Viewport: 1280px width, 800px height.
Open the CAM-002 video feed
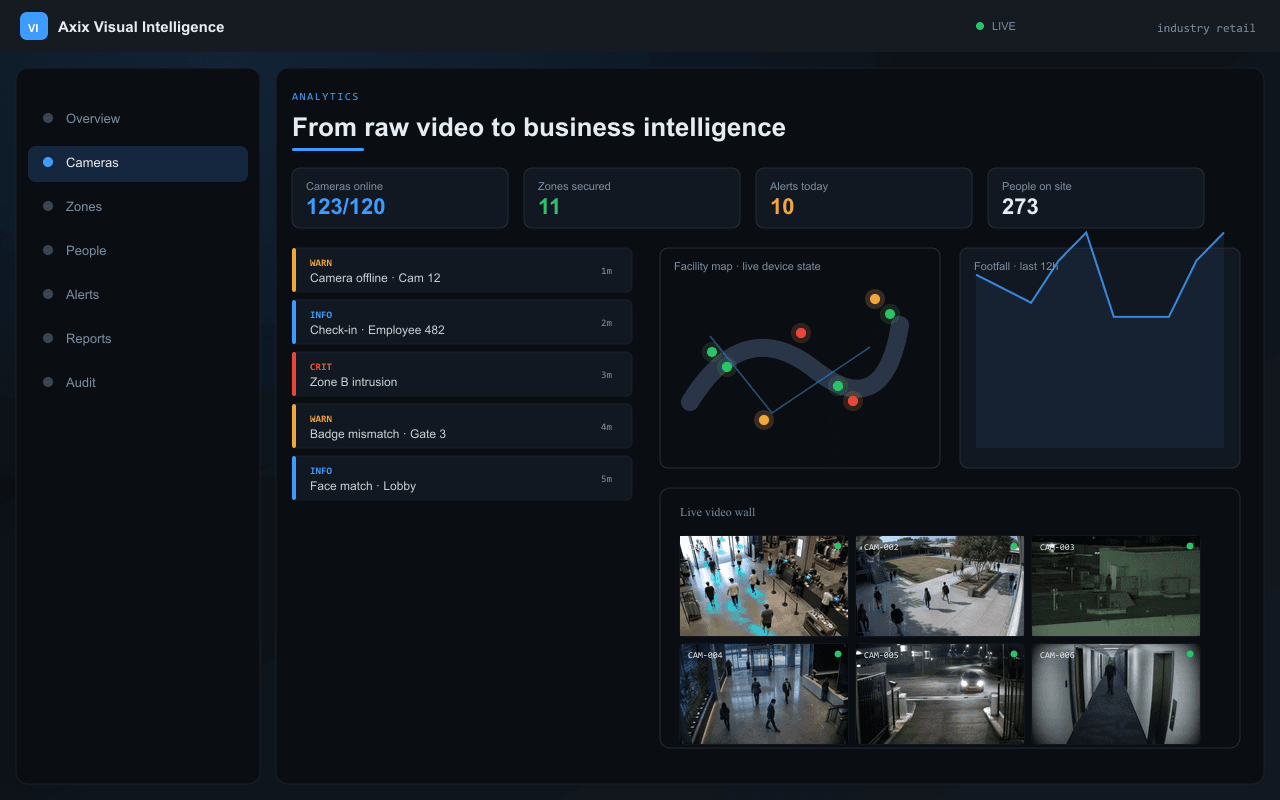(x=940, y=586)
